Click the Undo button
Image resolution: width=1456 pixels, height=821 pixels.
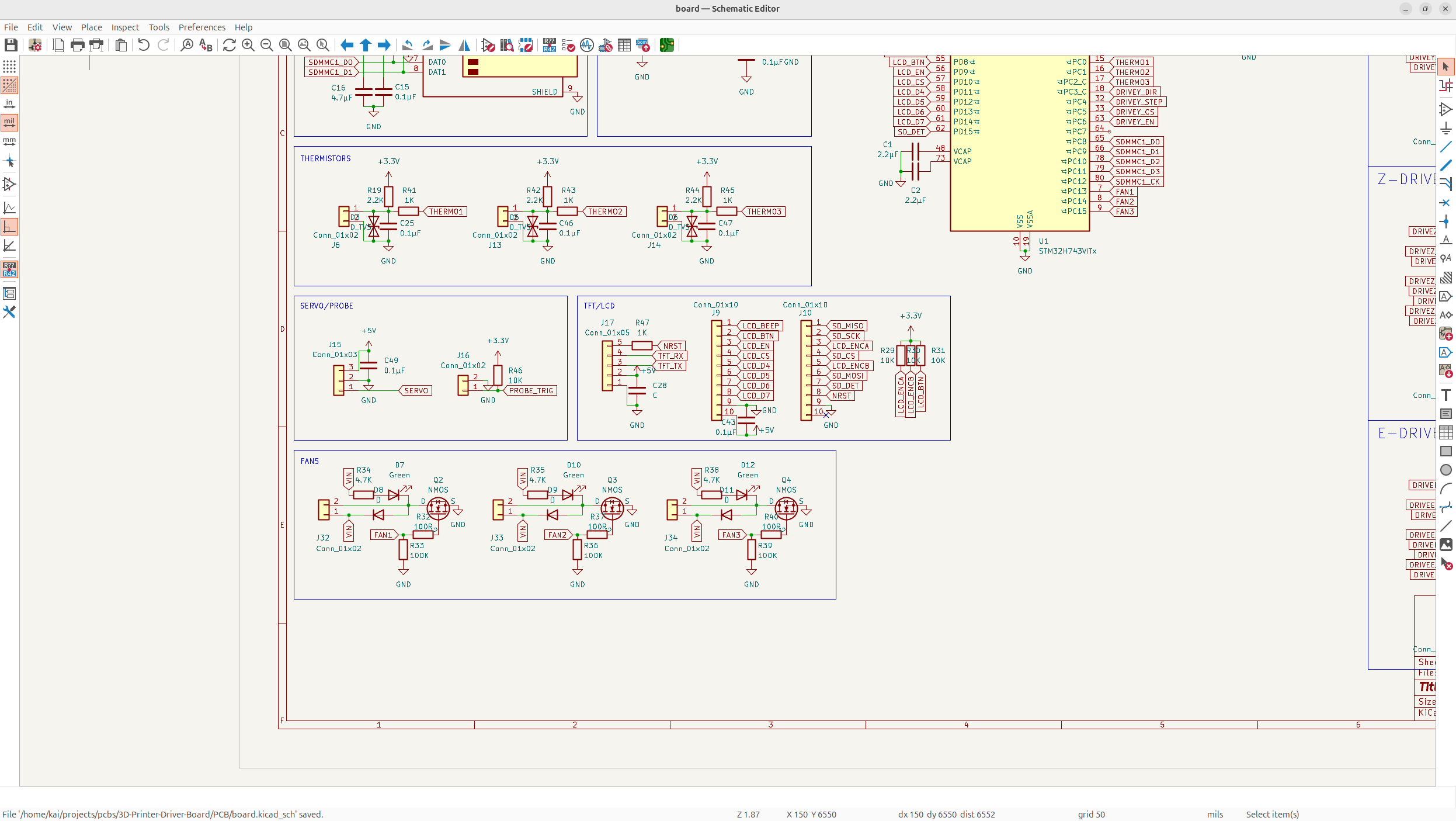point(144,45)
